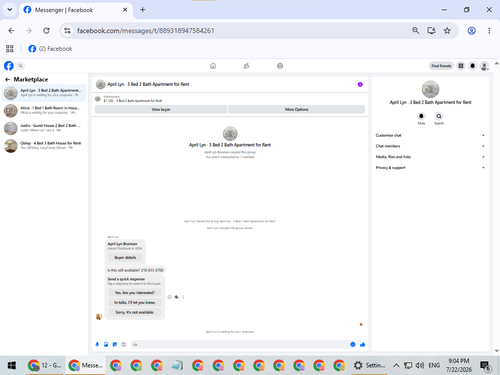Click the chat header title April Lyn
Screen dimensions: 500x375
(148, 84)
